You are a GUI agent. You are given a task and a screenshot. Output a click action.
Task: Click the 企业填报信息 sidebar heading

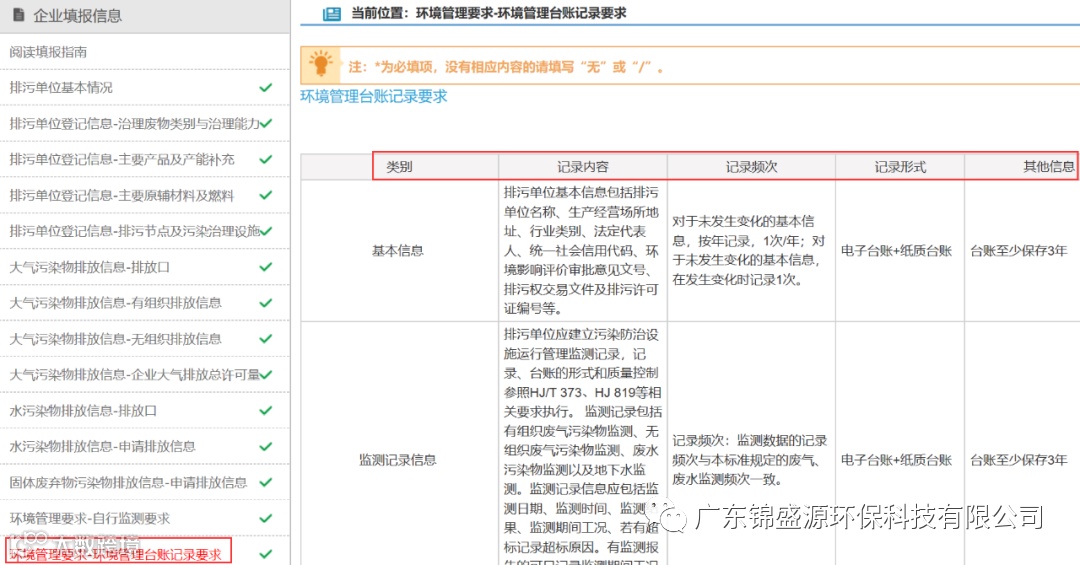point(77,15)
